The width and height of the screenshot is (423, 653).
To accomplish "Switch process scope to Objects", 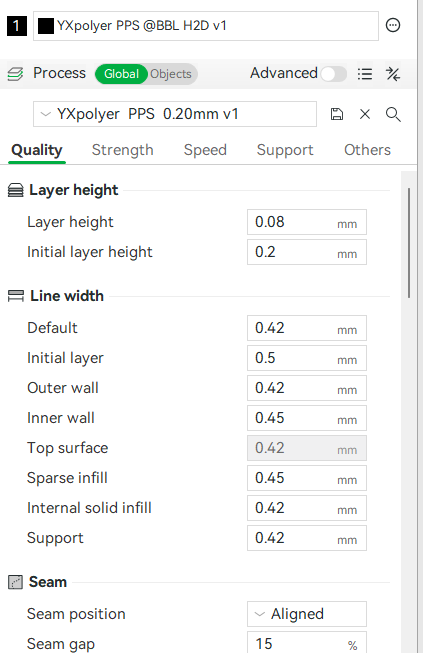I will 171,74.
